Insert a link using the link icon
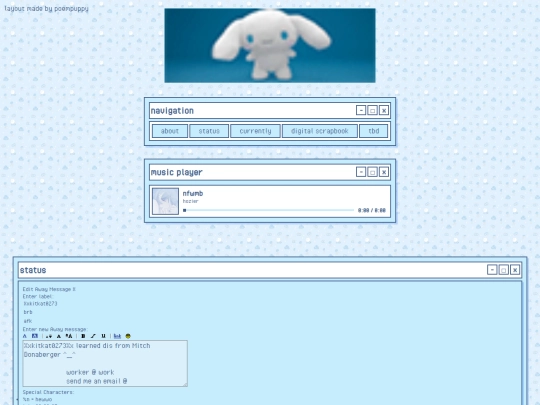The image size is (540, 405). coord(117,336)
